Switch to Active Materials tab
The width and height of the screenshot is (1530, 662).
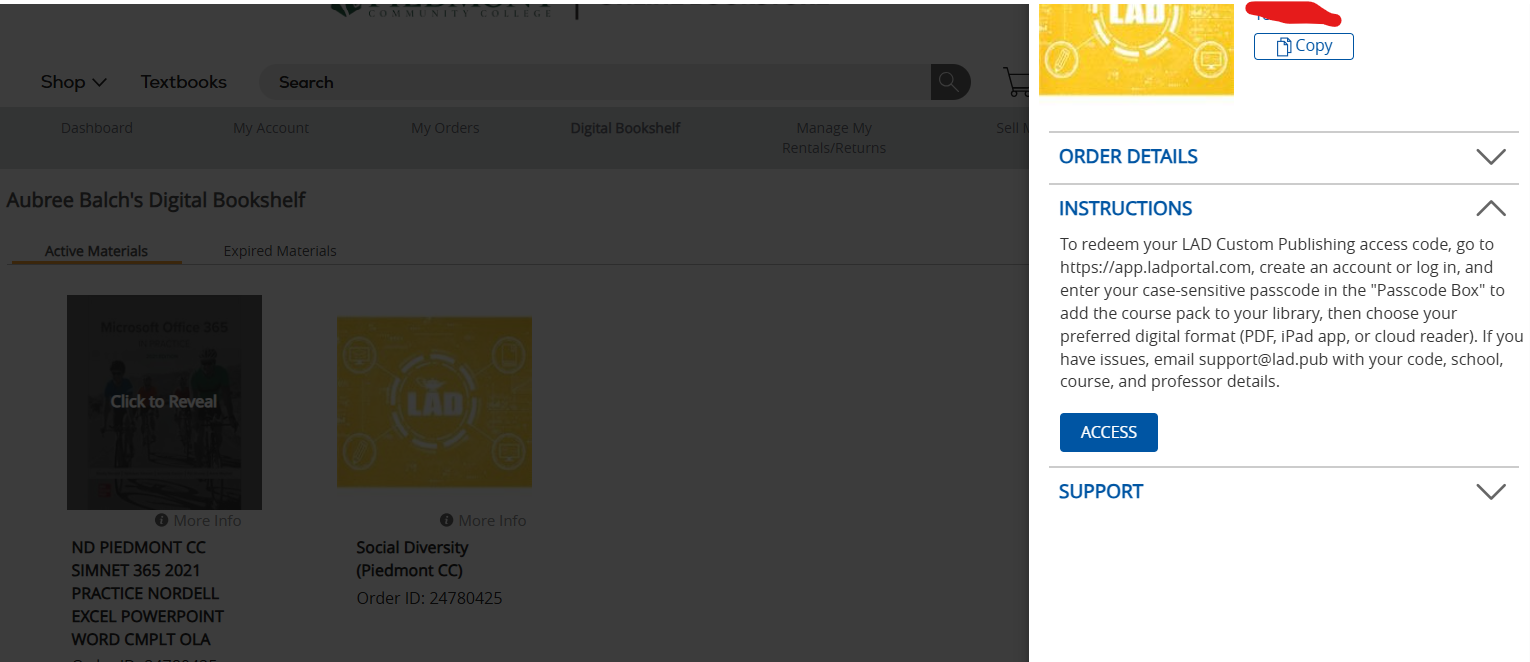[96, 251]
